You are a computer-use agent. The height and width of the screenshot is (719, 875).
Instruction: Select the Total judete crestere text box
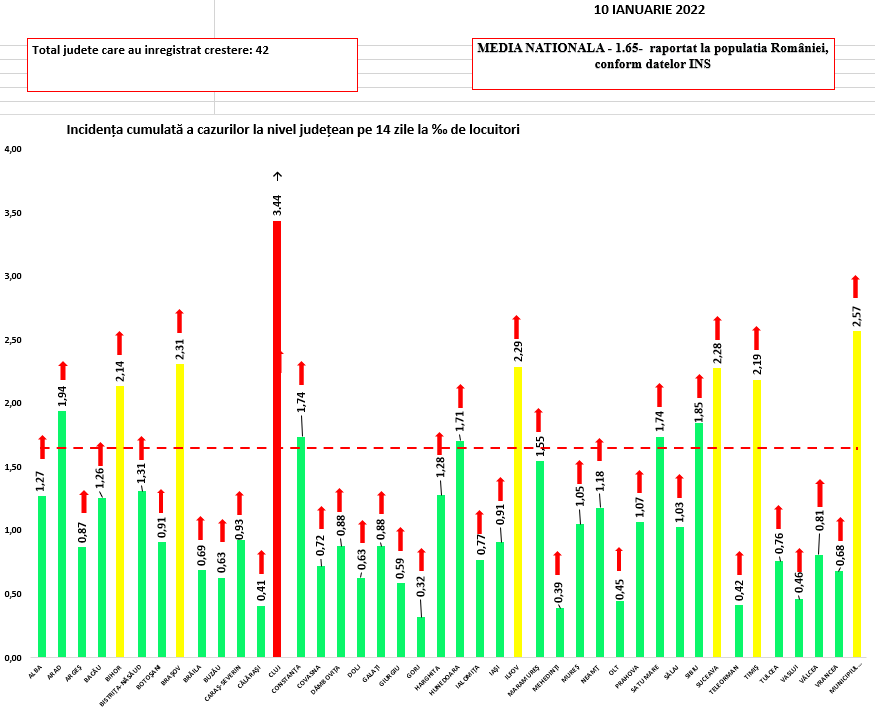(191, 64)
